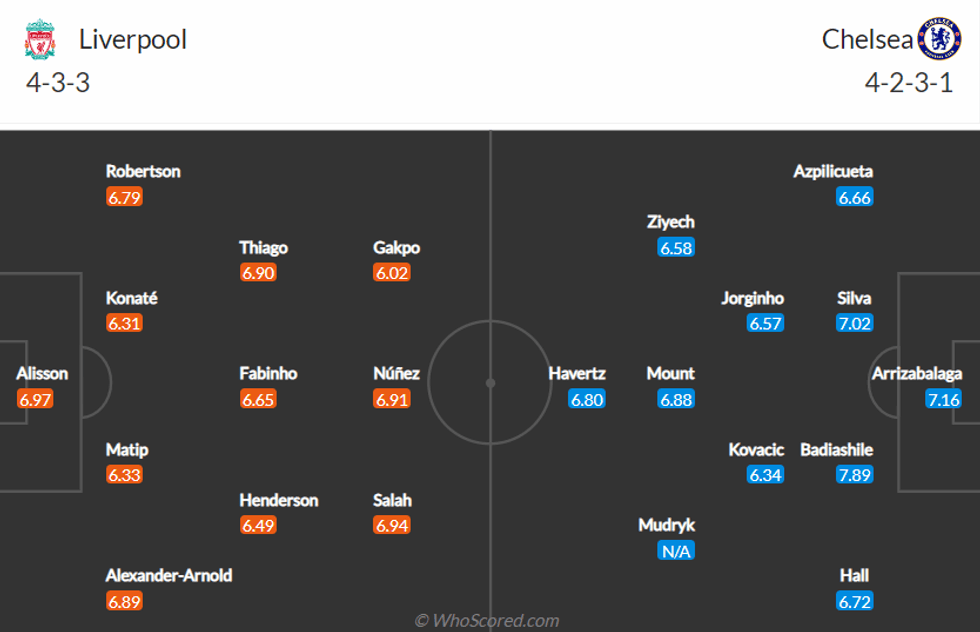Open Alisson's player profile
The image size is (980, 632).
(x=42, y=374)
